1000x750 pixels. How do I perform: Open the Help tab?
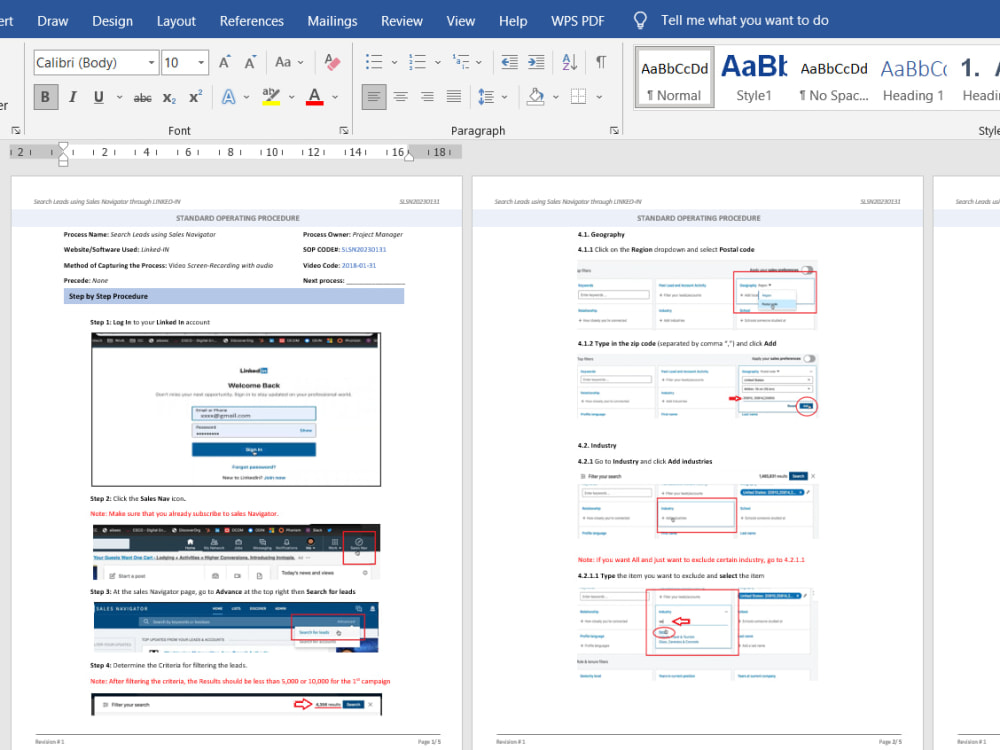point(513,20)
